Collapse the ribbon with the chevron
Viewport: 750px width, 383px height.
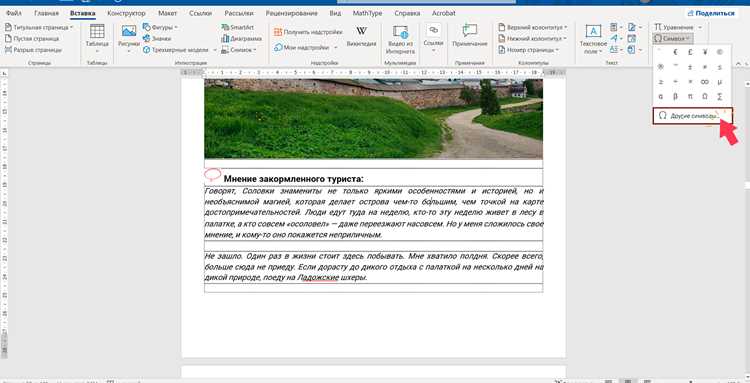[x=739, y=63]
